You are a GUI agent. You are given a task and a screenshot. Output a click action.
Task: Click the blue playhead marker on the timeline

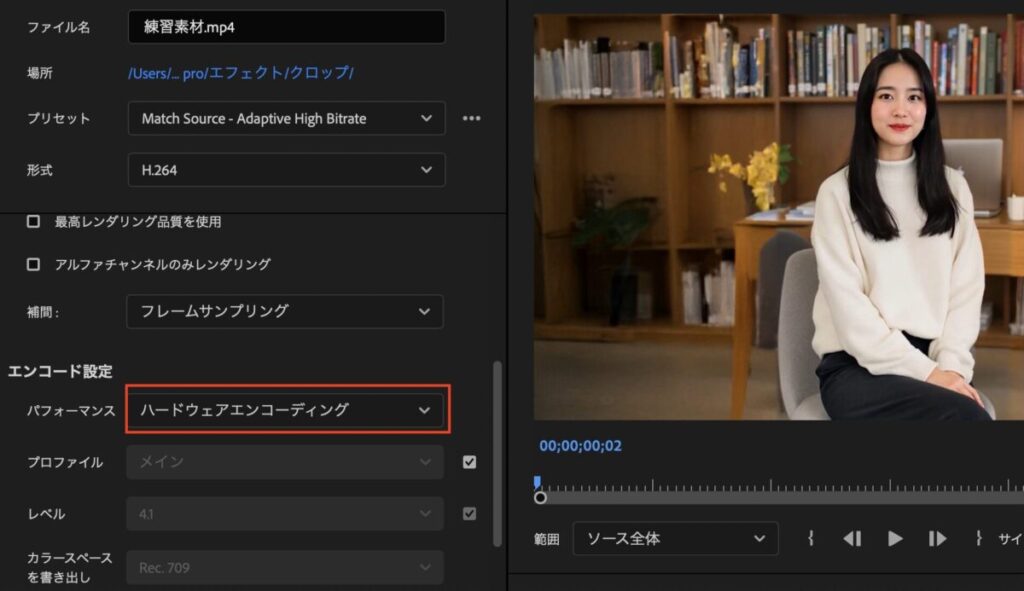pyautogui.click(x=538, y=481)
